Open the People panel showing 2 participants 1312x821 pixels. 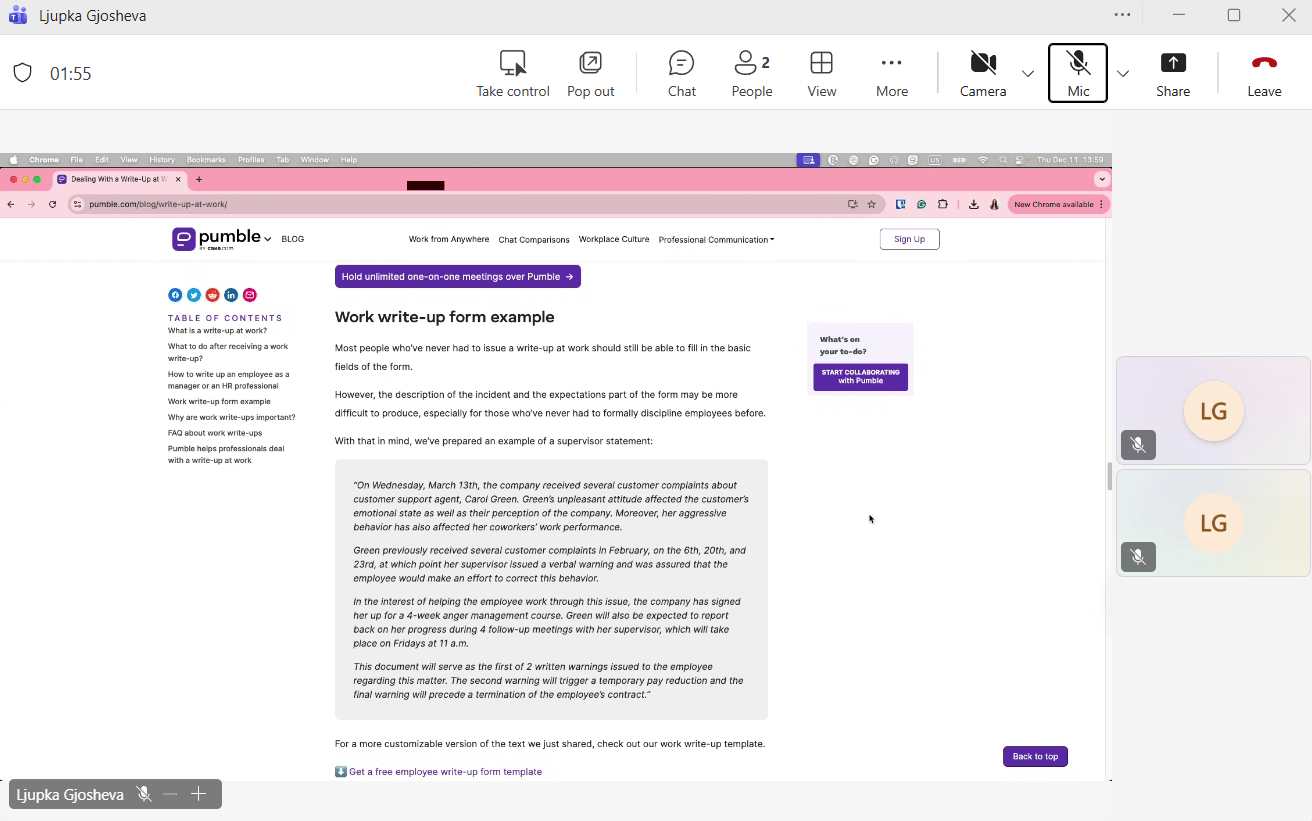pos(751,72)
